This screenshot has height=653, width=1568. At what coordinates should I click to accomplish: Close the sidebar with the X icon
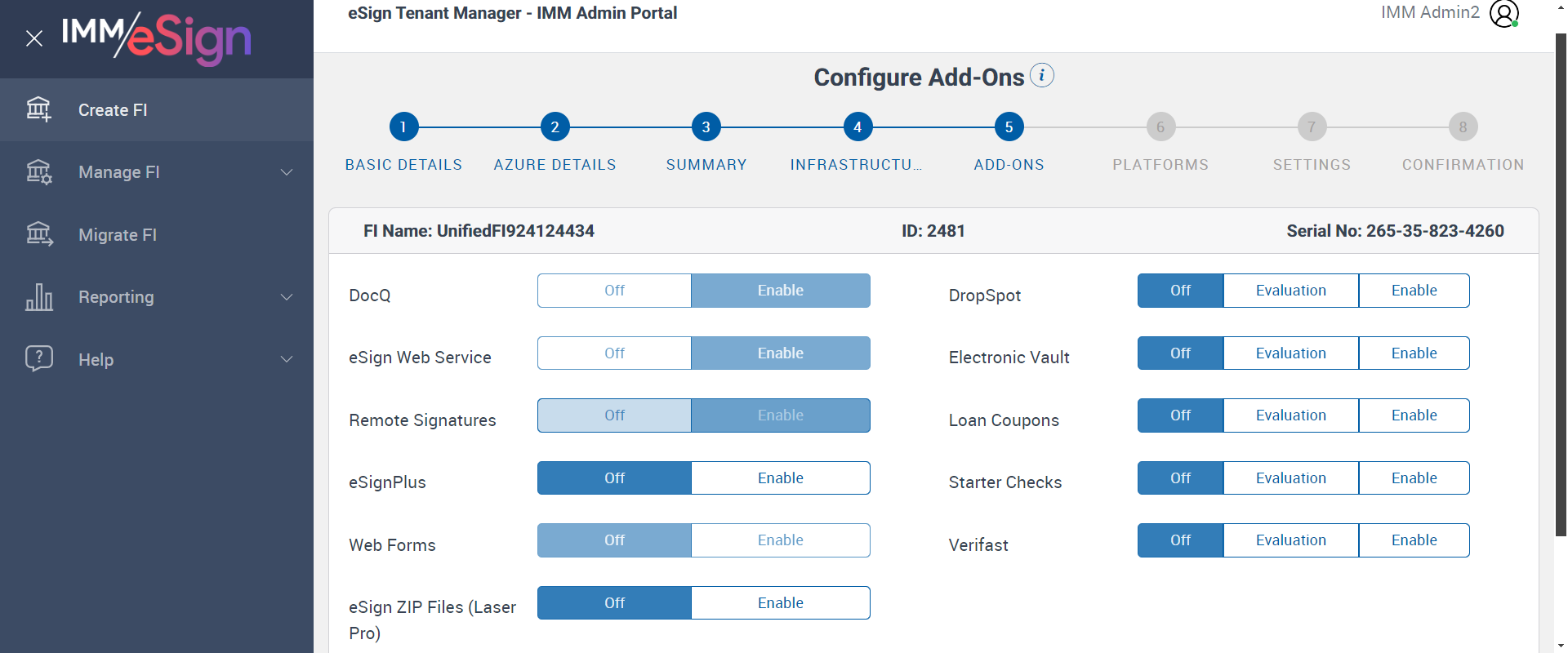34,38
